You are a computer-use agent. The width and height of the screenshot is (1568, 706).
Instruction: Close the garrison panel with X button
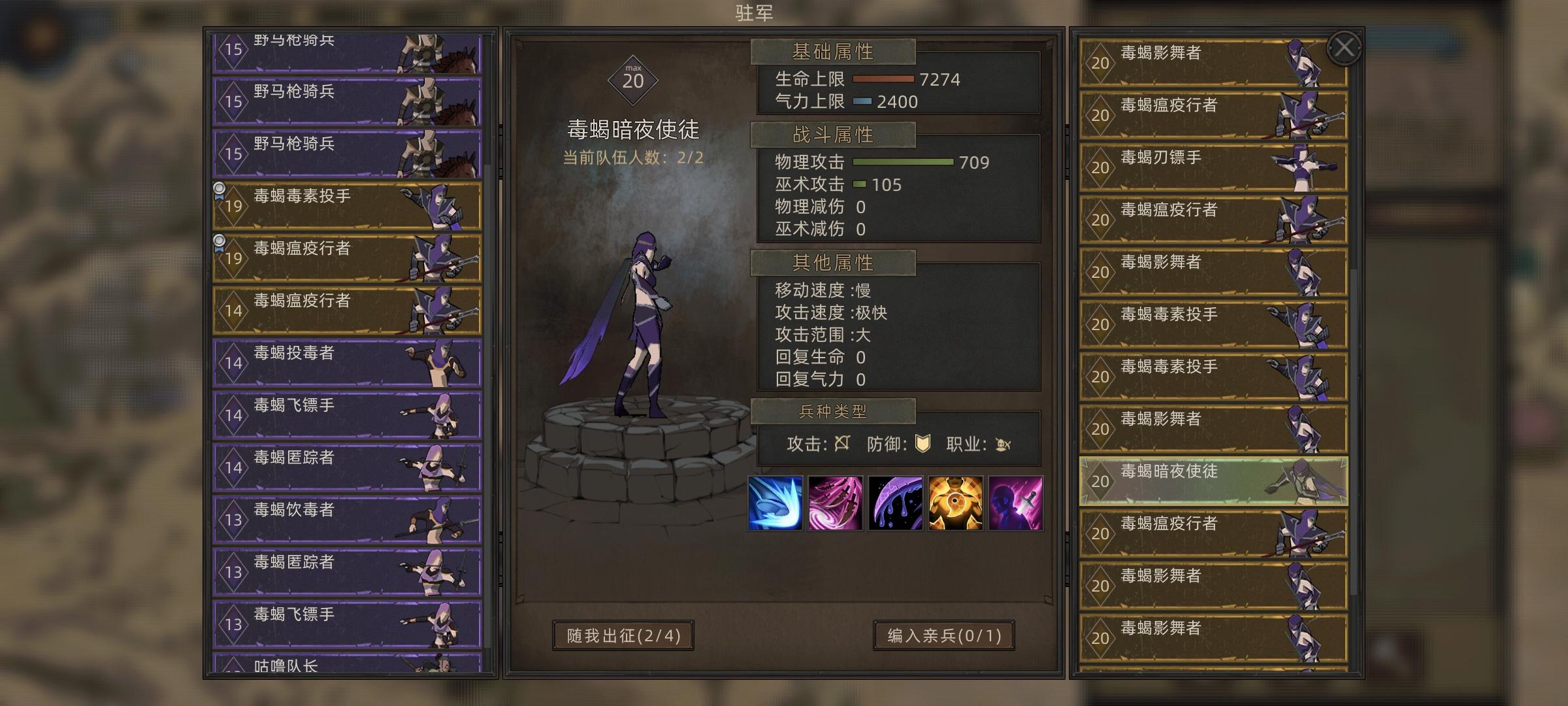click(x=1344, y=47)
